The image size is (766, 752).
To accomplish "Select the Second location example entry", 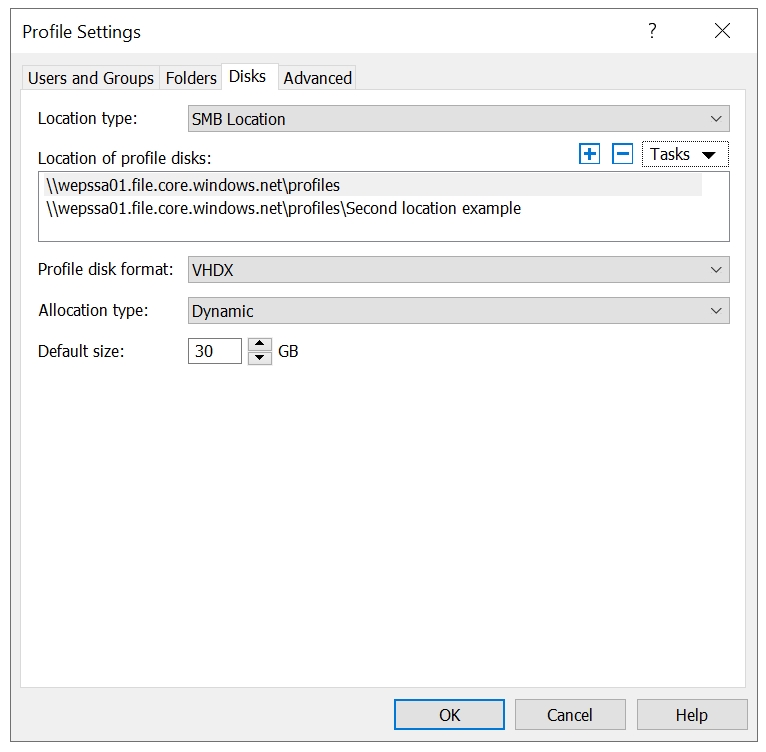I will (x=283, y=209).
